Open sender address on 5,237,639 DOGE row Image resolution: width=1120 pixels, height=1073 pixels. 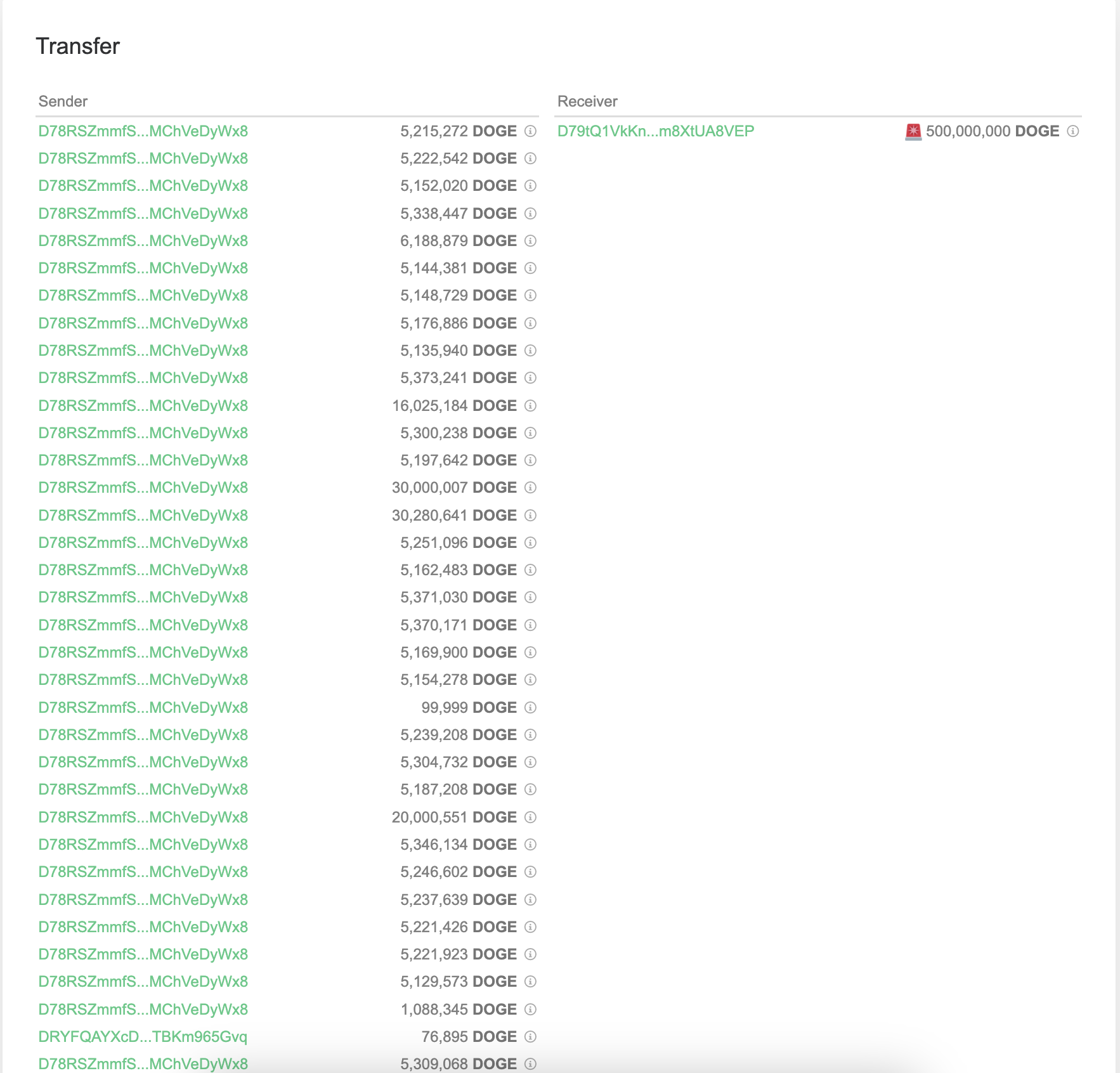click(x=143, y=900)
